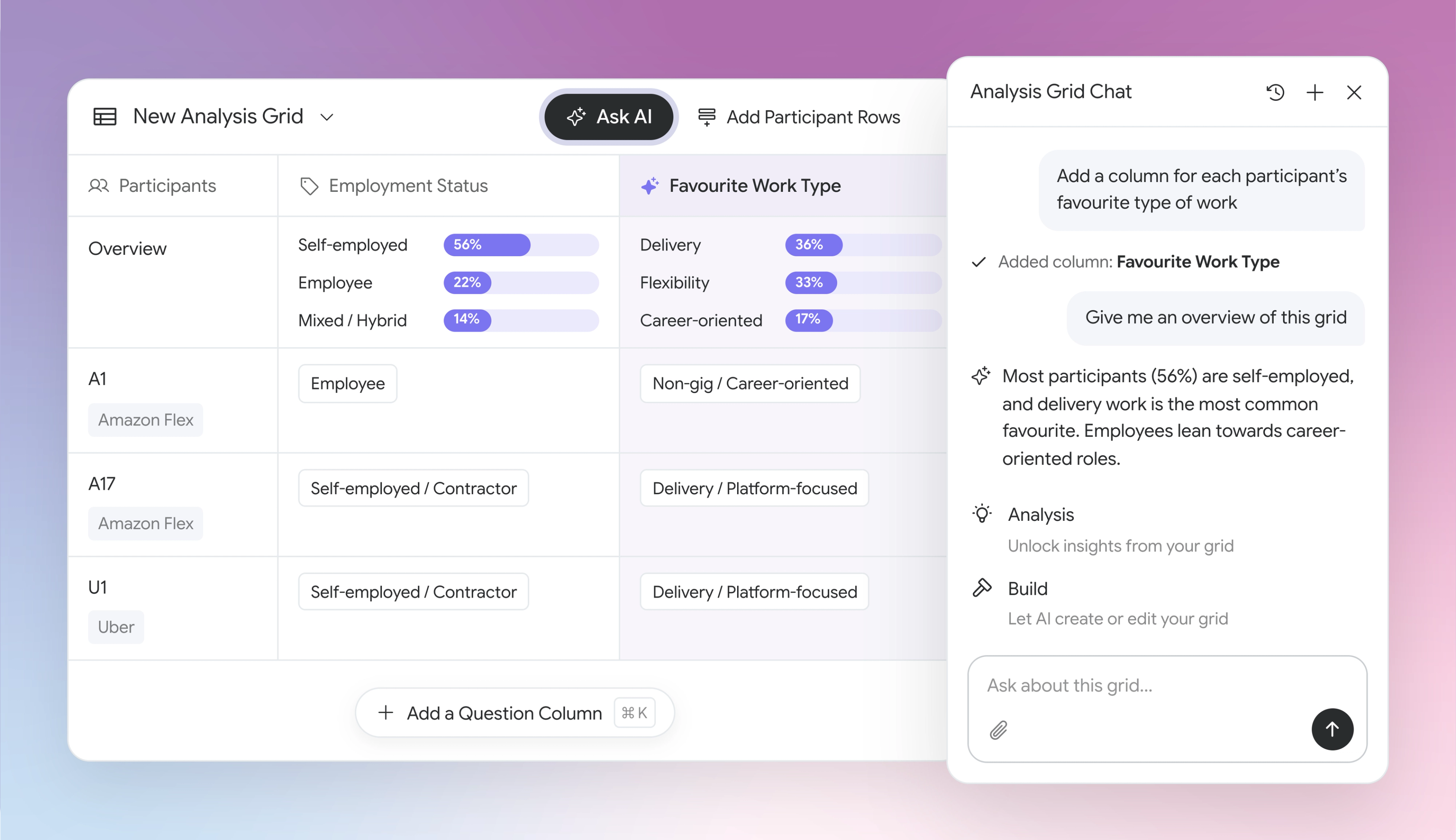
Task: Click U1's Self-employed / Contractor tag
Action: [x=413, y=591]
